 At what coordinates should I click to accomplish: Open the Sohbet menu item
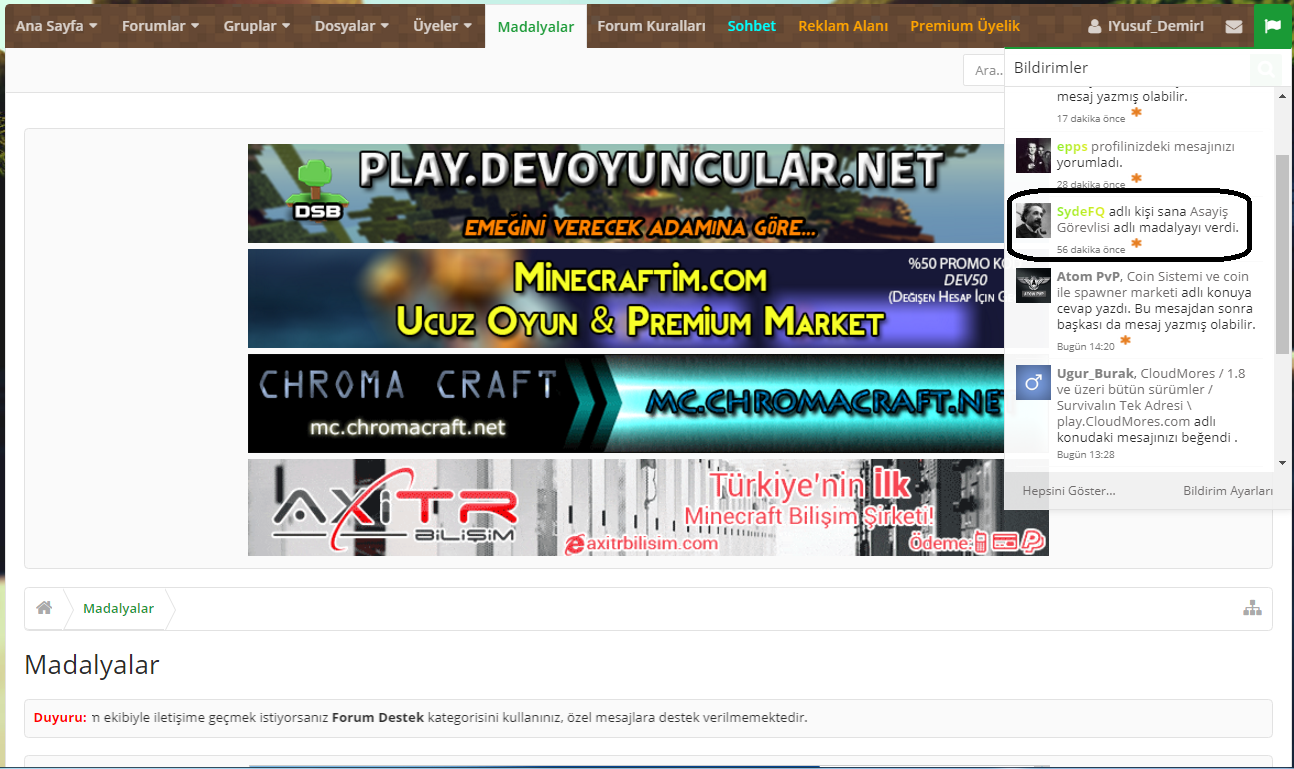(x=752, y=26)
